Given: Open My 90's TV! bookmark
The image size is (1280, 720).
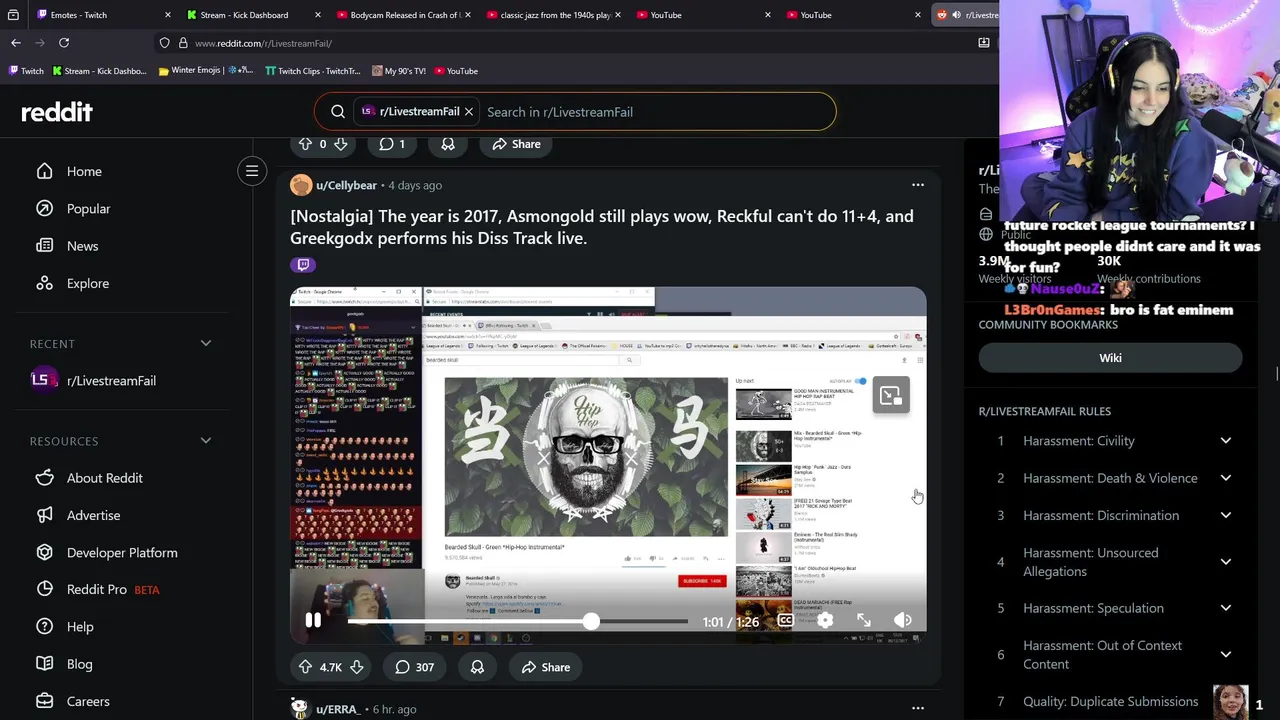Looking at the screenshot, I should (x=398, y=71).
